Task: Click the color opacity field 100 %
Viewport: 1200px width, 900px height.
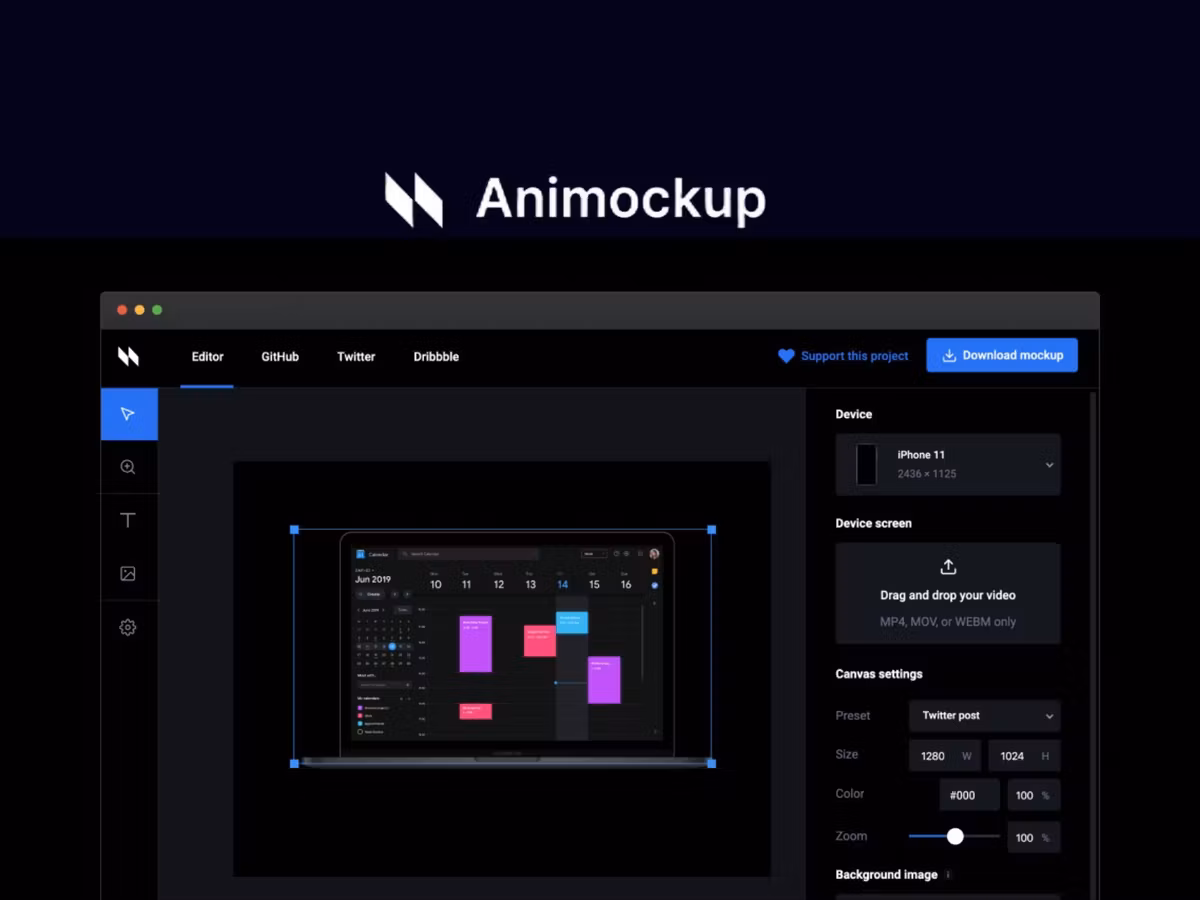Action: [1034, 795]
